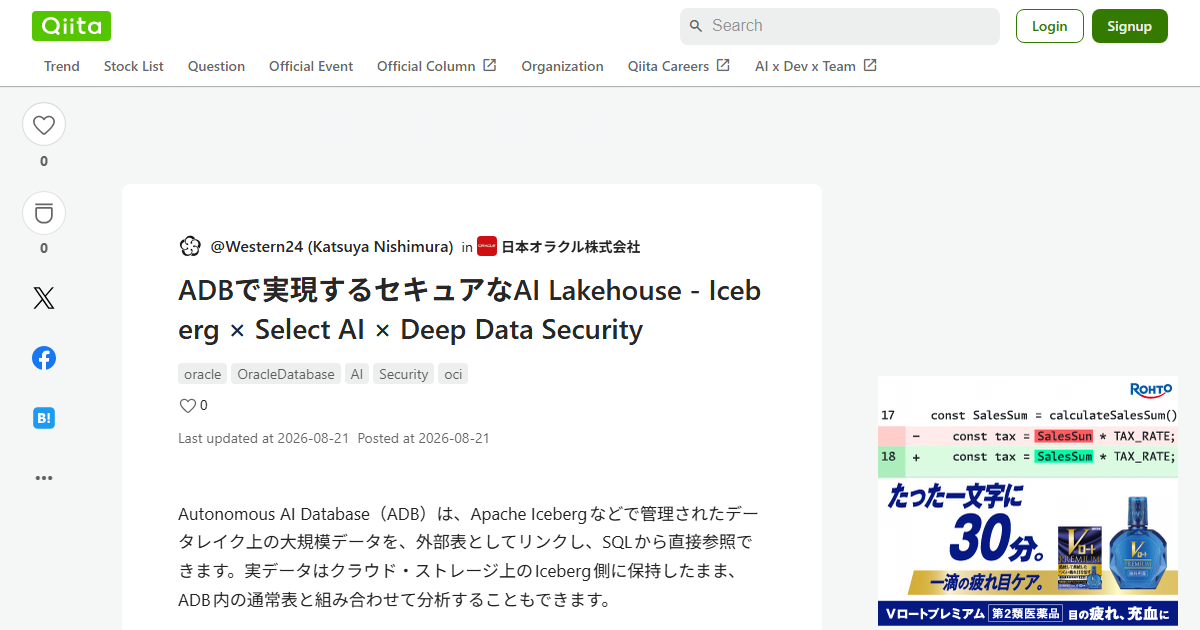
Task: Click the paragraph beginning 'Autonomous AI Database'
Action: click(468, 557)
